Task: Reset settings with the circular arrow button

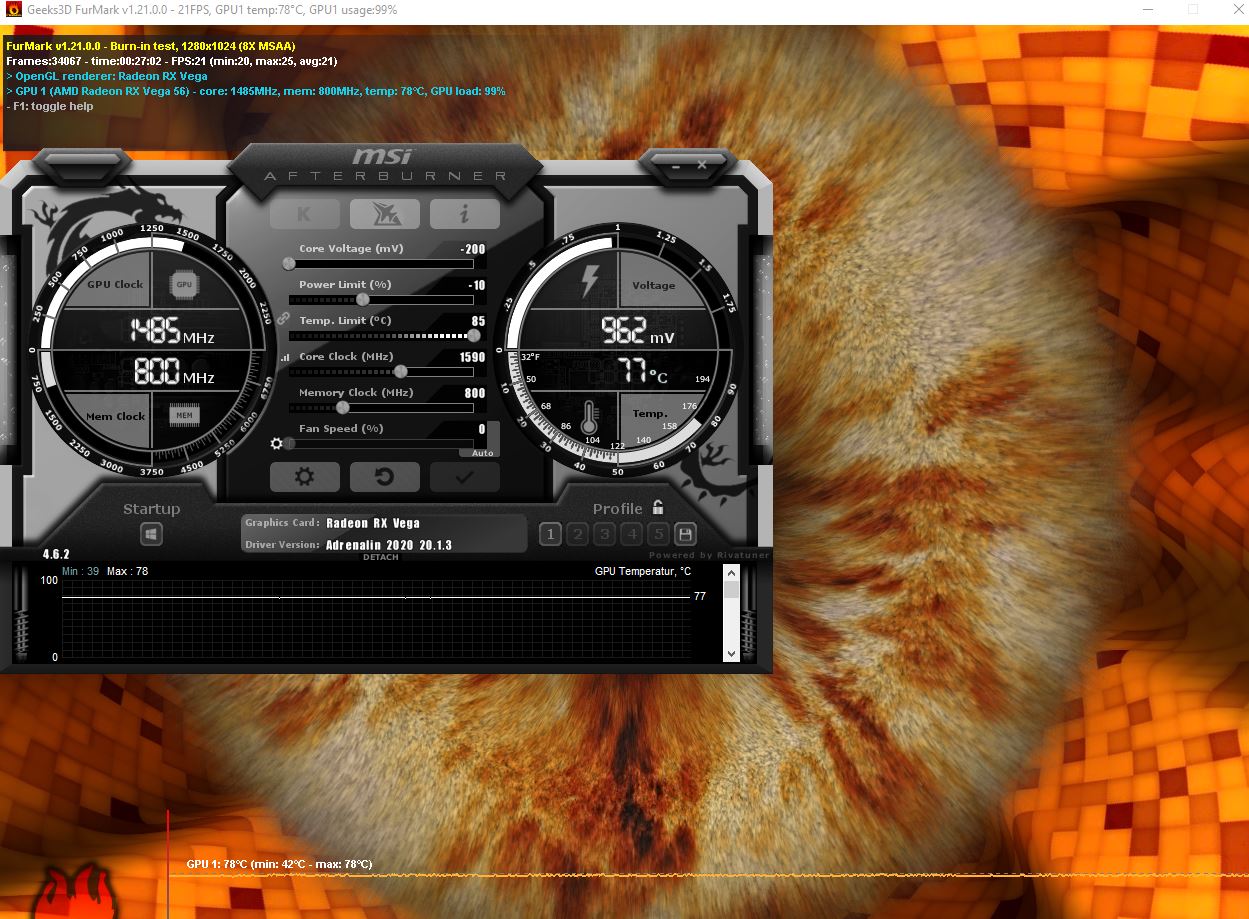Action: tap(384, 477)
